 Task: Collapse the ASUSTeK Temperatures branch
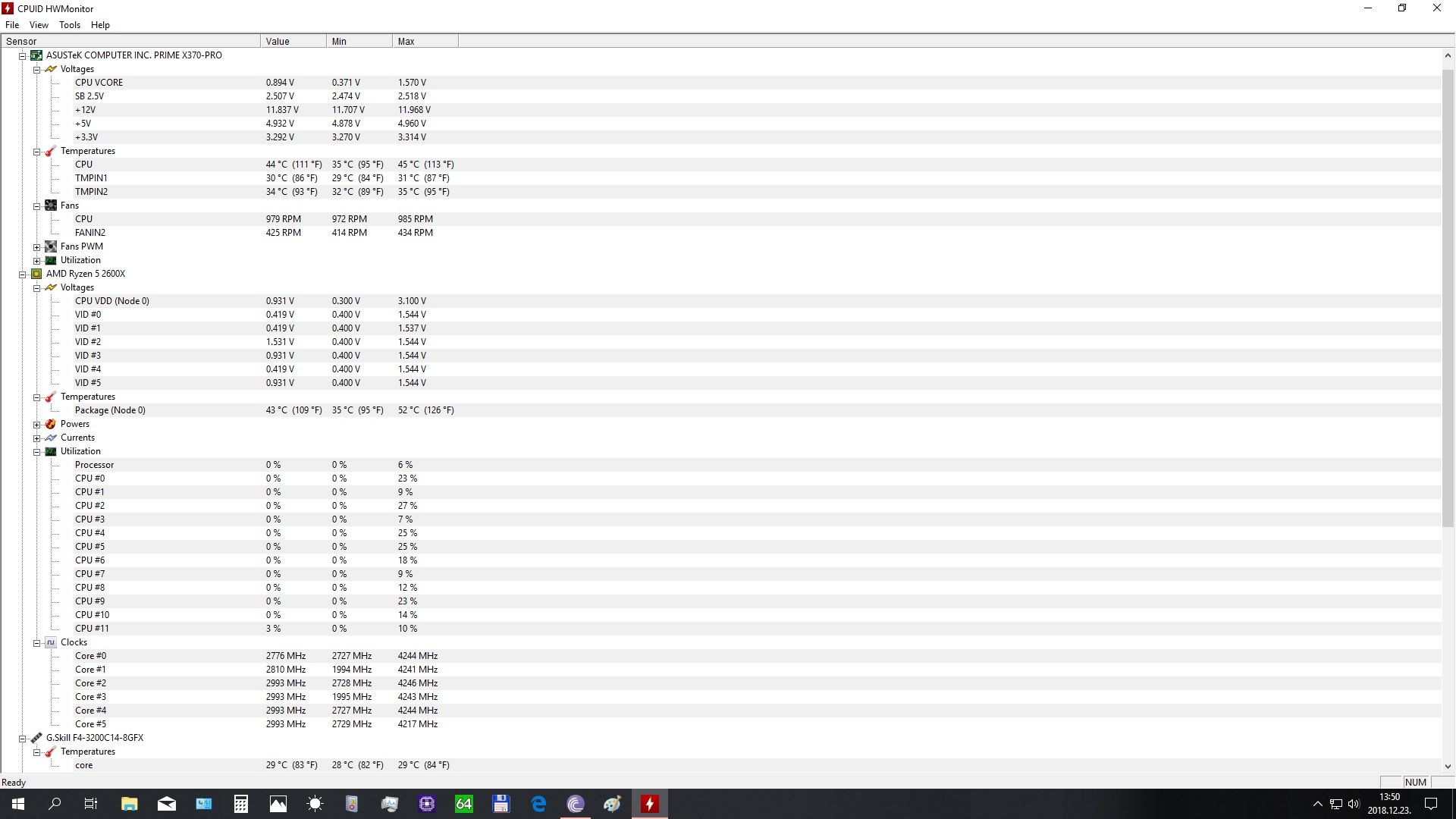[x=36, y=152]
